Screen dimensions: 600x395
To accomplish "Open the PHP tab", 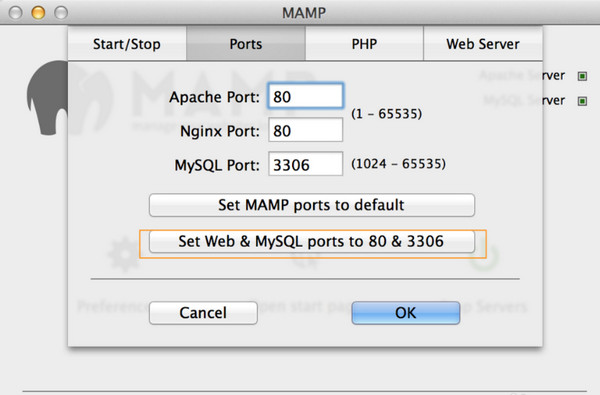I will pyautogui.click(x=364, y=44).
